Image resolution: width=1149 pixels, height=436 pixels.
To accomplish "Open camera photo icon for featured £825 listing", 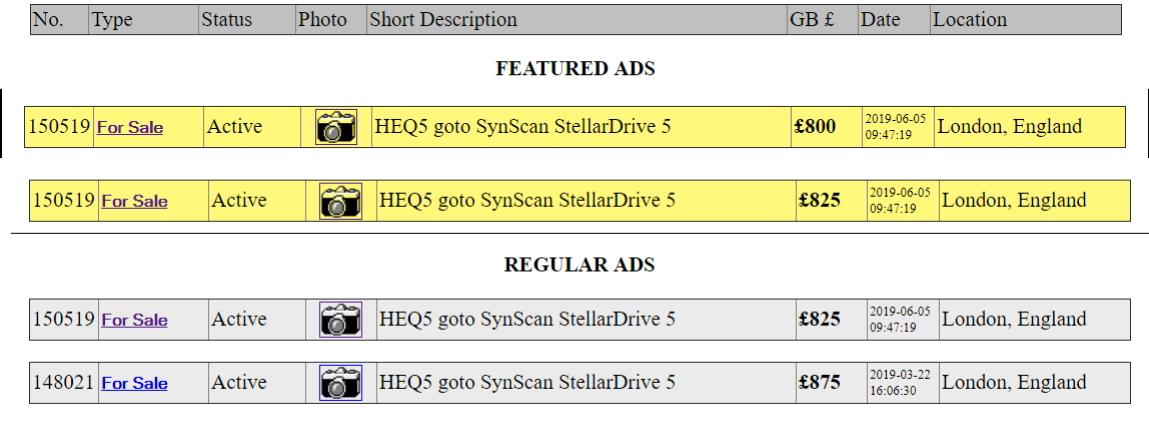I will coord(341,201).
